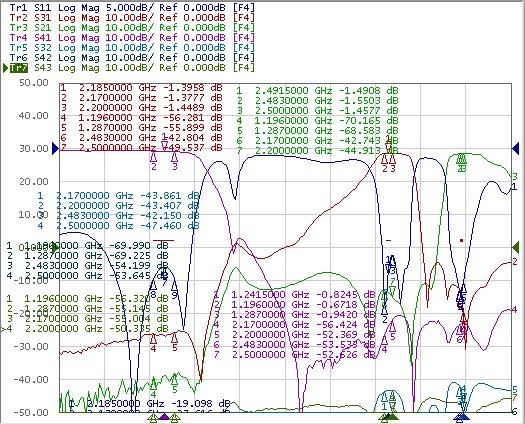
Task: Click the -50.00 Y-axis scale label
Action: (31, 413)
